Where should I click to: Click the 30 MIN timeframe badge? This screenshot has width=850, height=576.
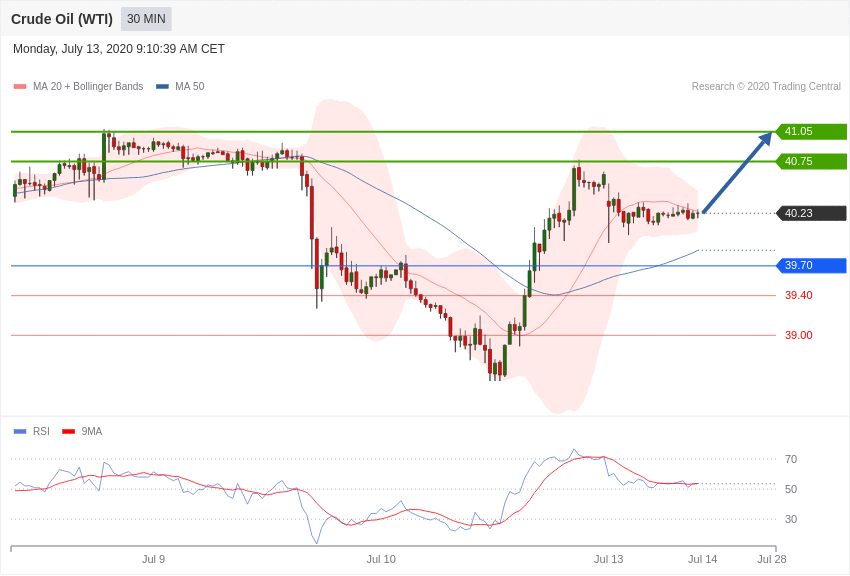[146, 19]
